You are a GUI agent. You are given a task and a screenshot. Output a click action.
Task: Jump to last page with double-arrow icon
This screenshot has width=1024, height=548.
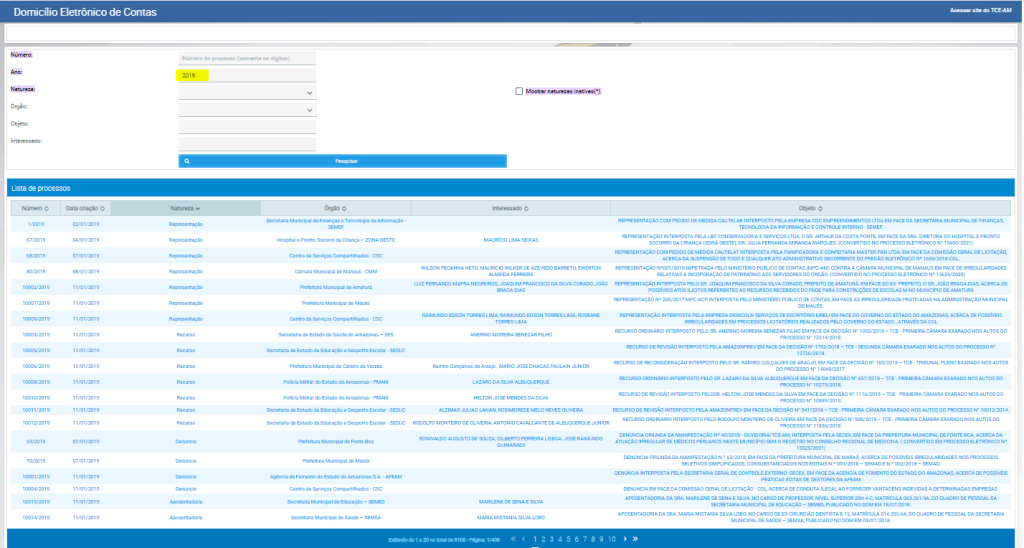pos(635,538)
